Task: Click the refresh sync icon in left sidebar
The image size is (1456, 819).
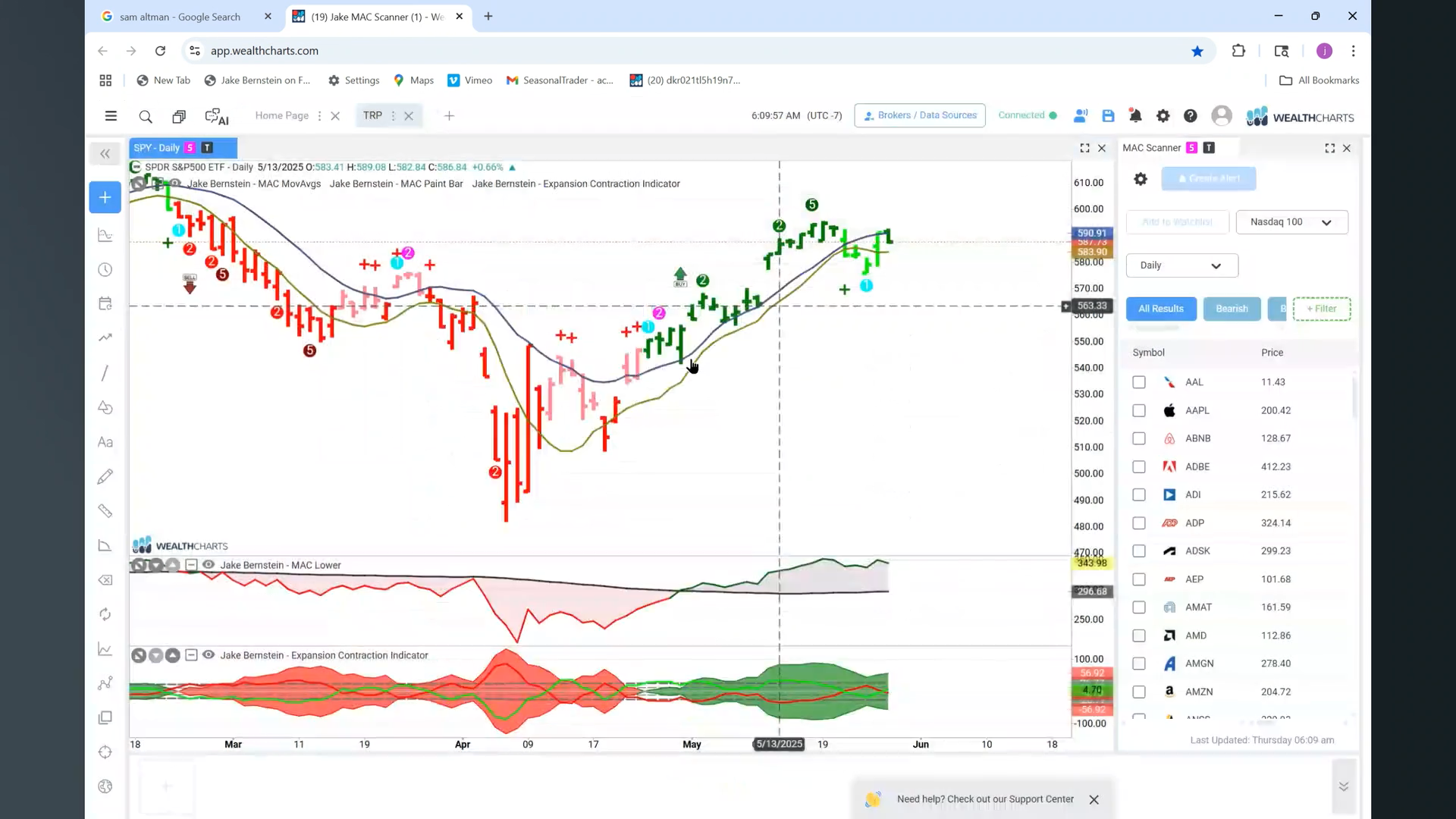Action: [x=105, y=614]
